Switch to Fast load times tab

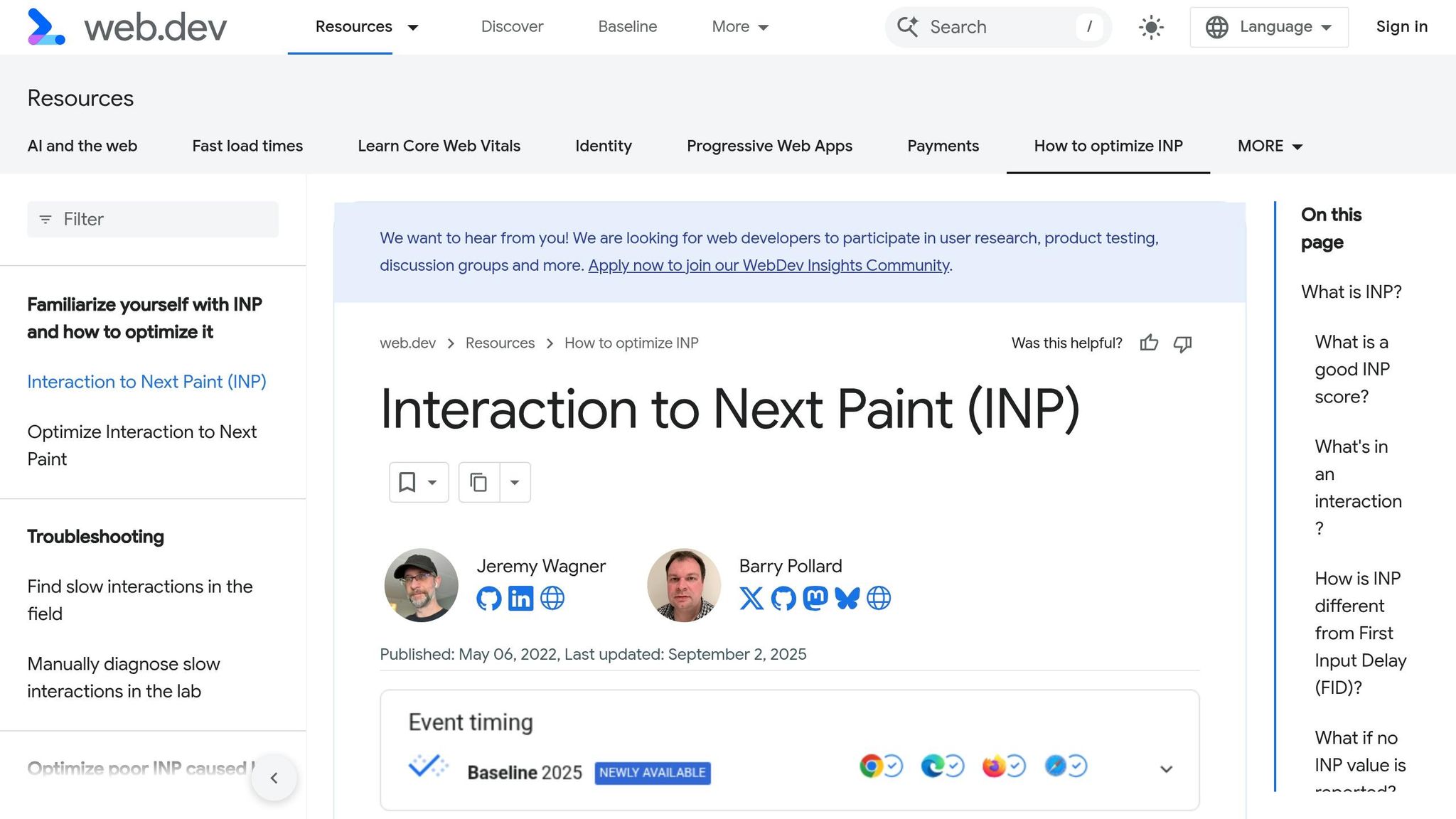pyautogui.click(x=247, y=146)
